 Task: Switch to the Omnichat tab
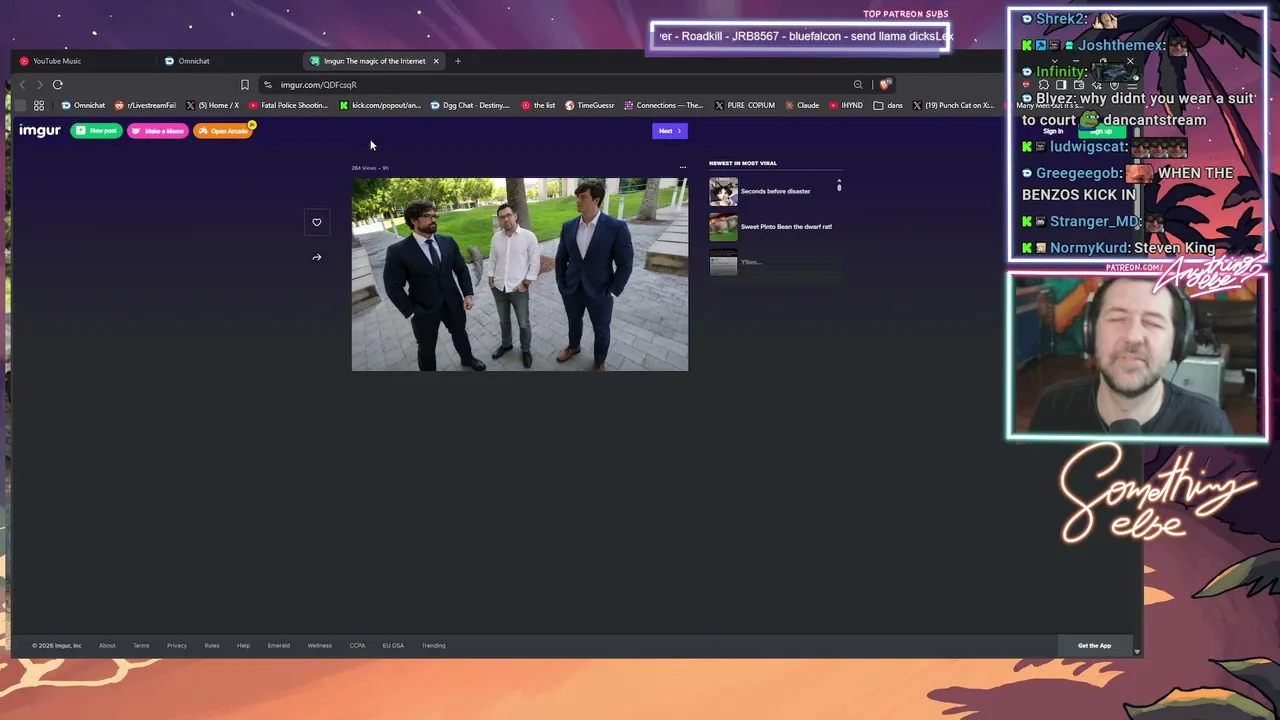coord(230,61)
